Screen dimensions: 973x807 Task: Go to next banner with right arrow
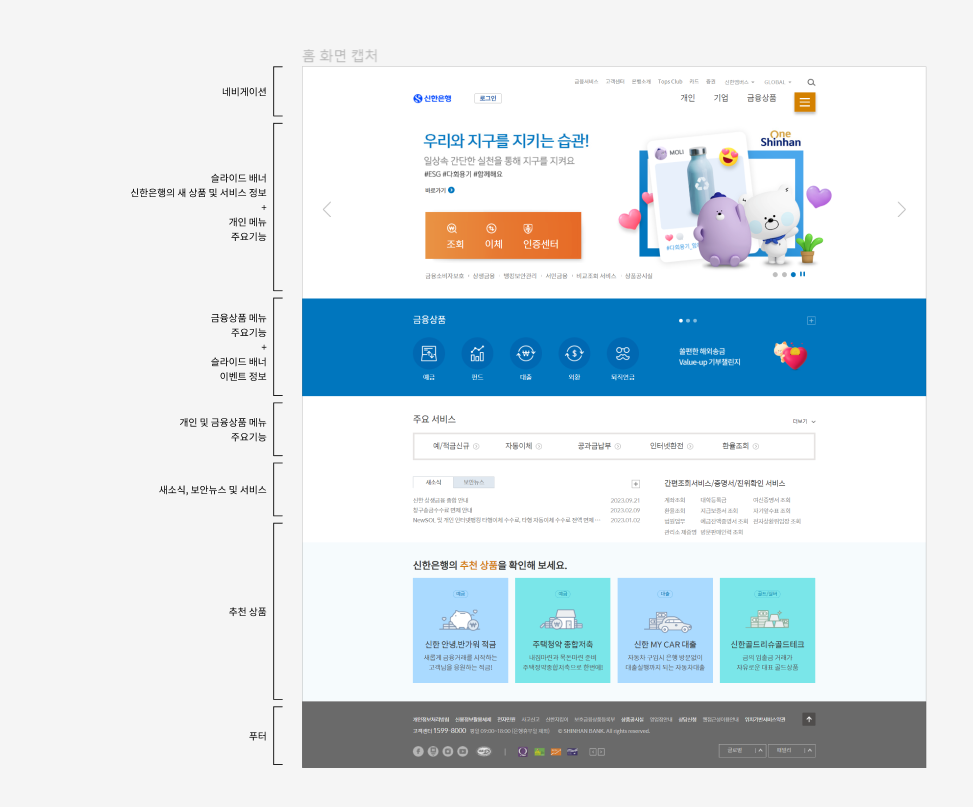(x=902, y=210)
